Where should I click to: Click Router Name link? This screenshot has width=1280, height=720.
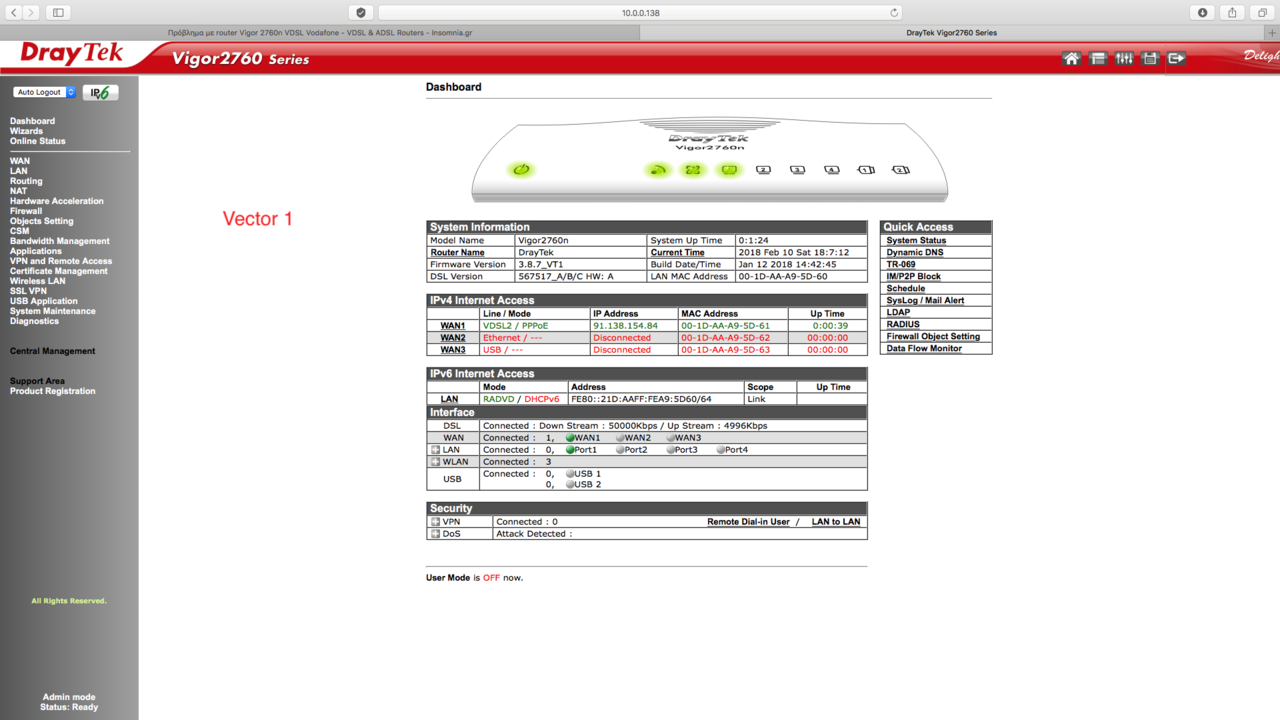coord(458,253)
